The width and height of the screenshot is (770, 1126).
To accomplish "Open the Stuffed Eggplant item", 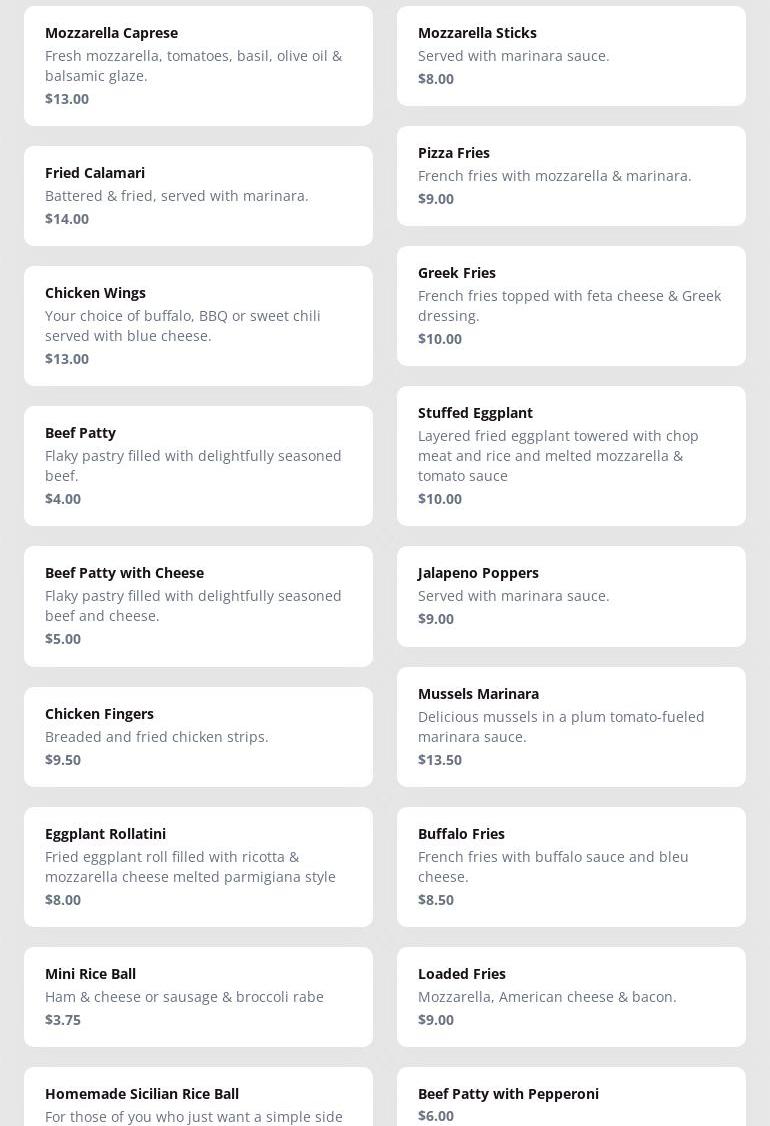I will (x=571, y=455).
